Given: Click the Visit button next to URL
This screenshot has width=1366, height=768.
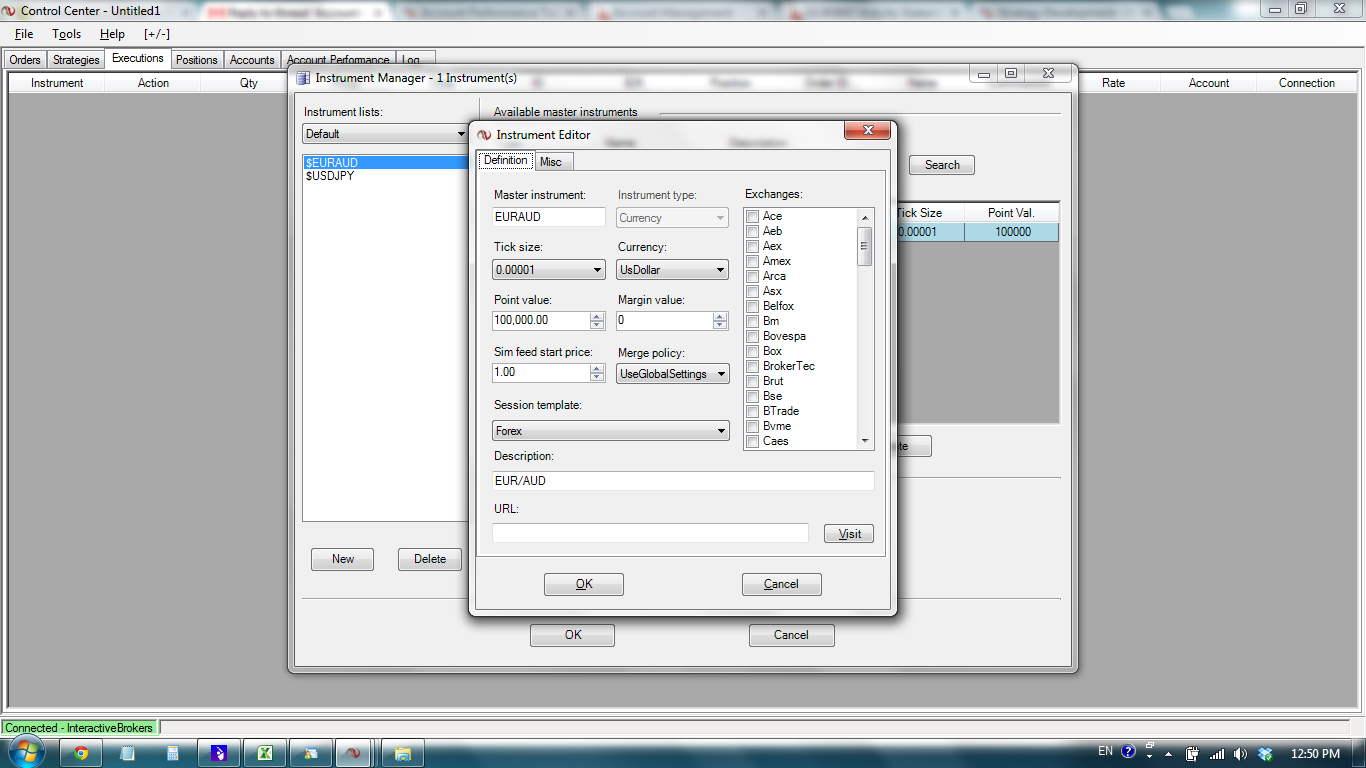Looking at the screenshot, I should click(850, 533).
